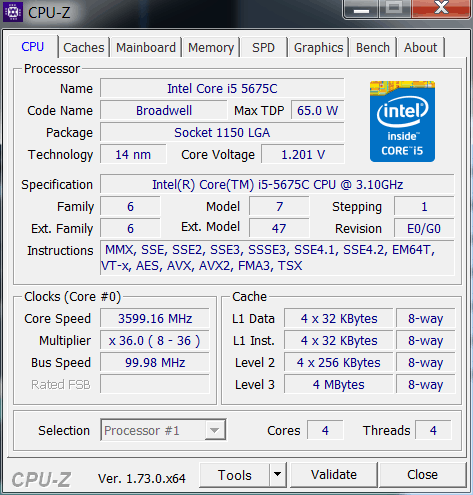Click the version text Ver. 1.73.0.x64
This screenshot has height=495, width=473.
click(x=142, y=479)
